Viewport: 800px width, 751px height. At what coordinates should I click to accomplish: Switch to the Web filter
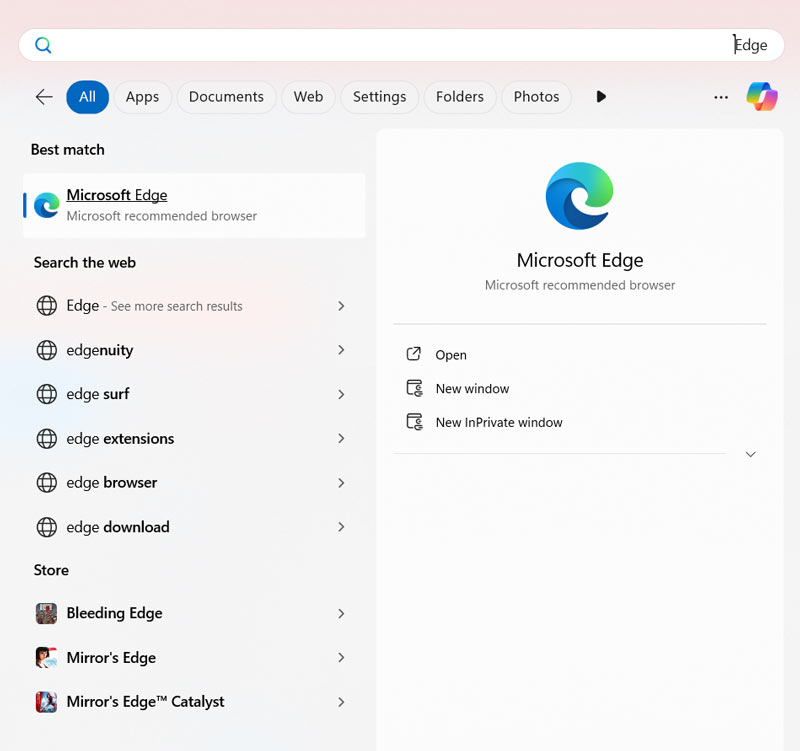(308, 96)
